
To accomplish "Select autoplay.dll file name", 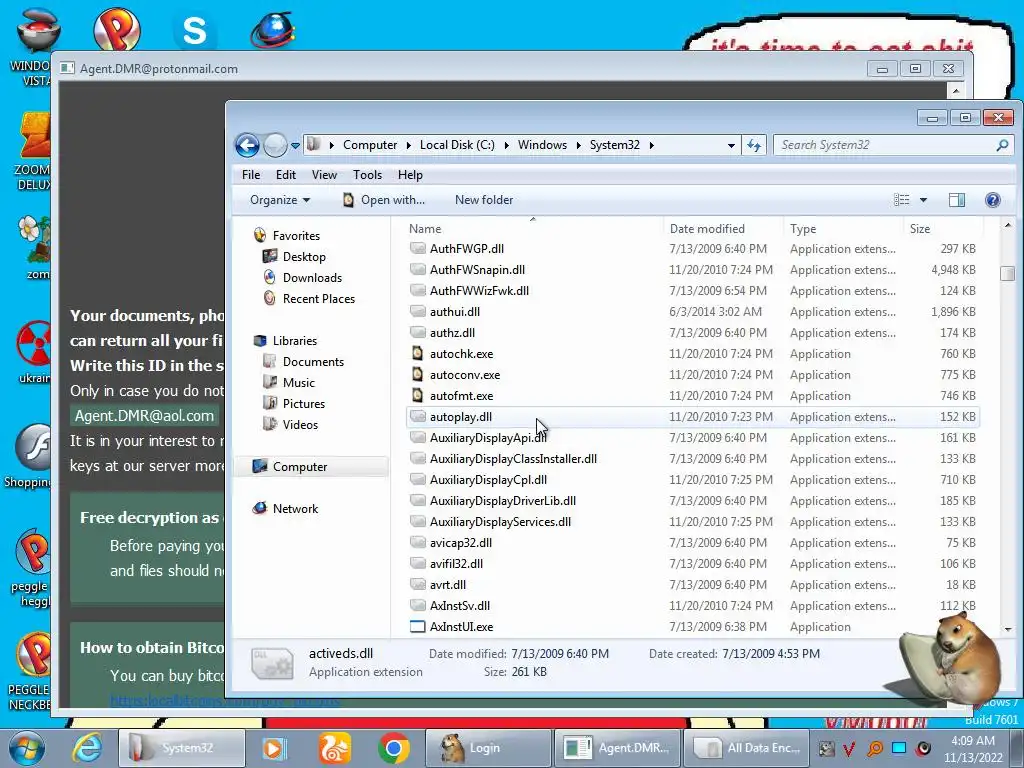I will point(461,417).
